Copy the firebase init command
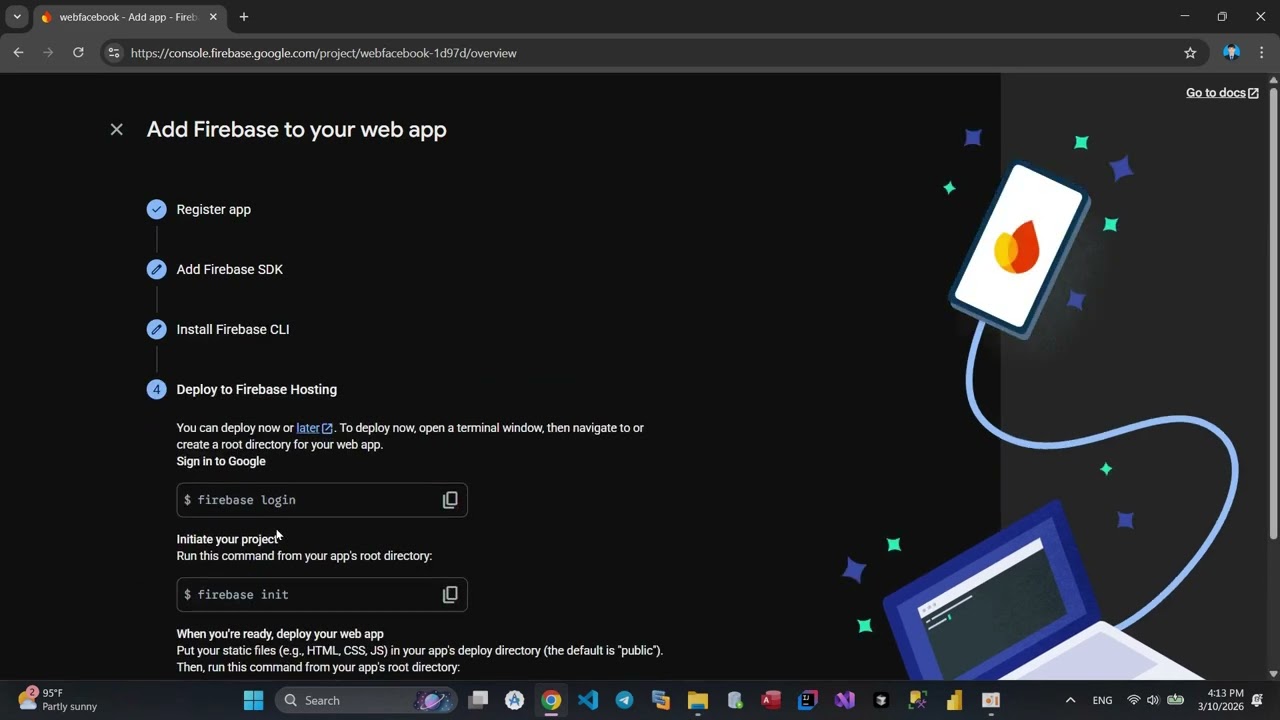Image resolution: width=1280 pixels, height=720 pixels. click(x=450, y=595)
